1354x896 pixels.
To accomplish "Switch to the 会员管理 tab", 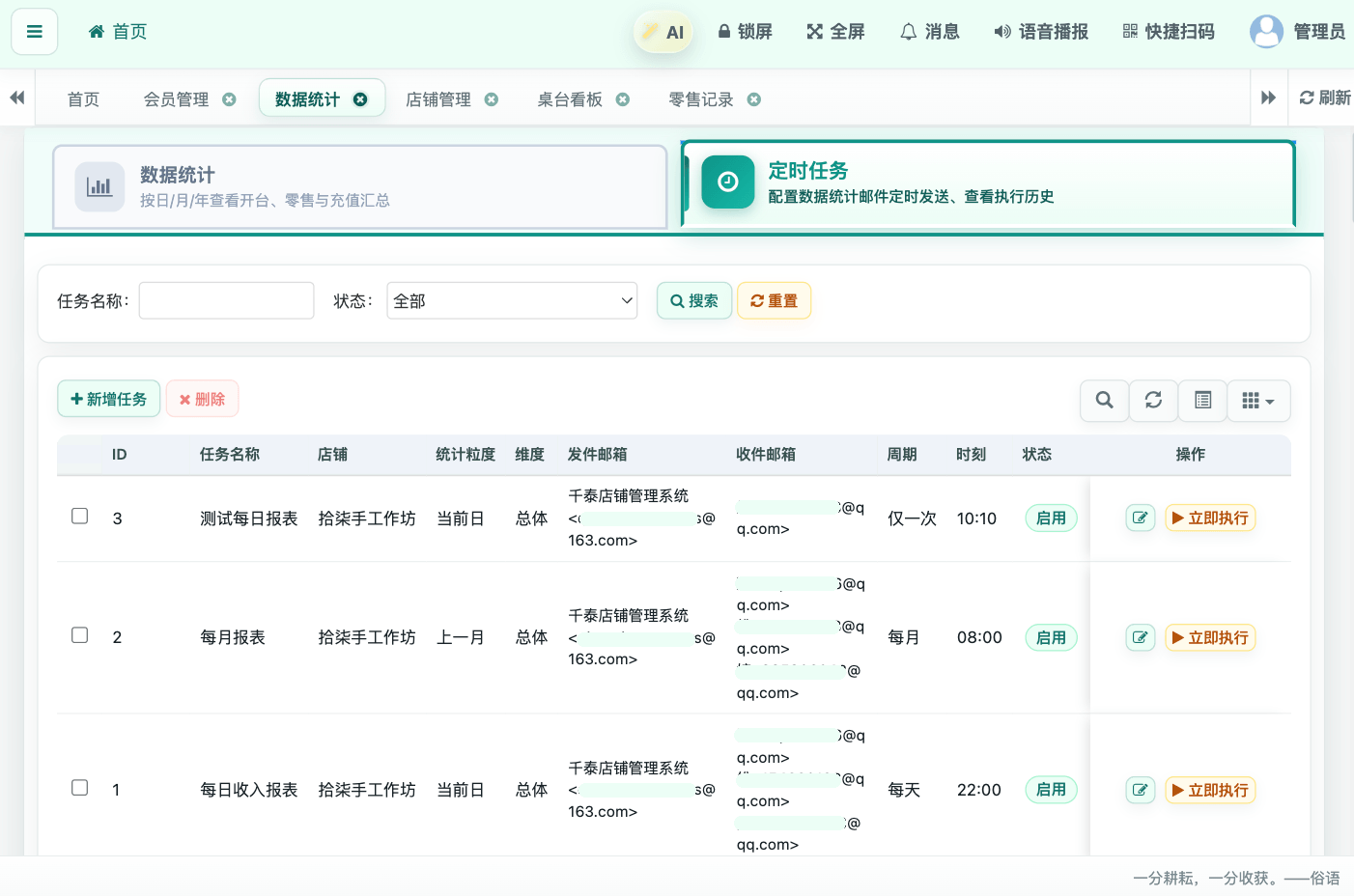I will pos(177,99).
